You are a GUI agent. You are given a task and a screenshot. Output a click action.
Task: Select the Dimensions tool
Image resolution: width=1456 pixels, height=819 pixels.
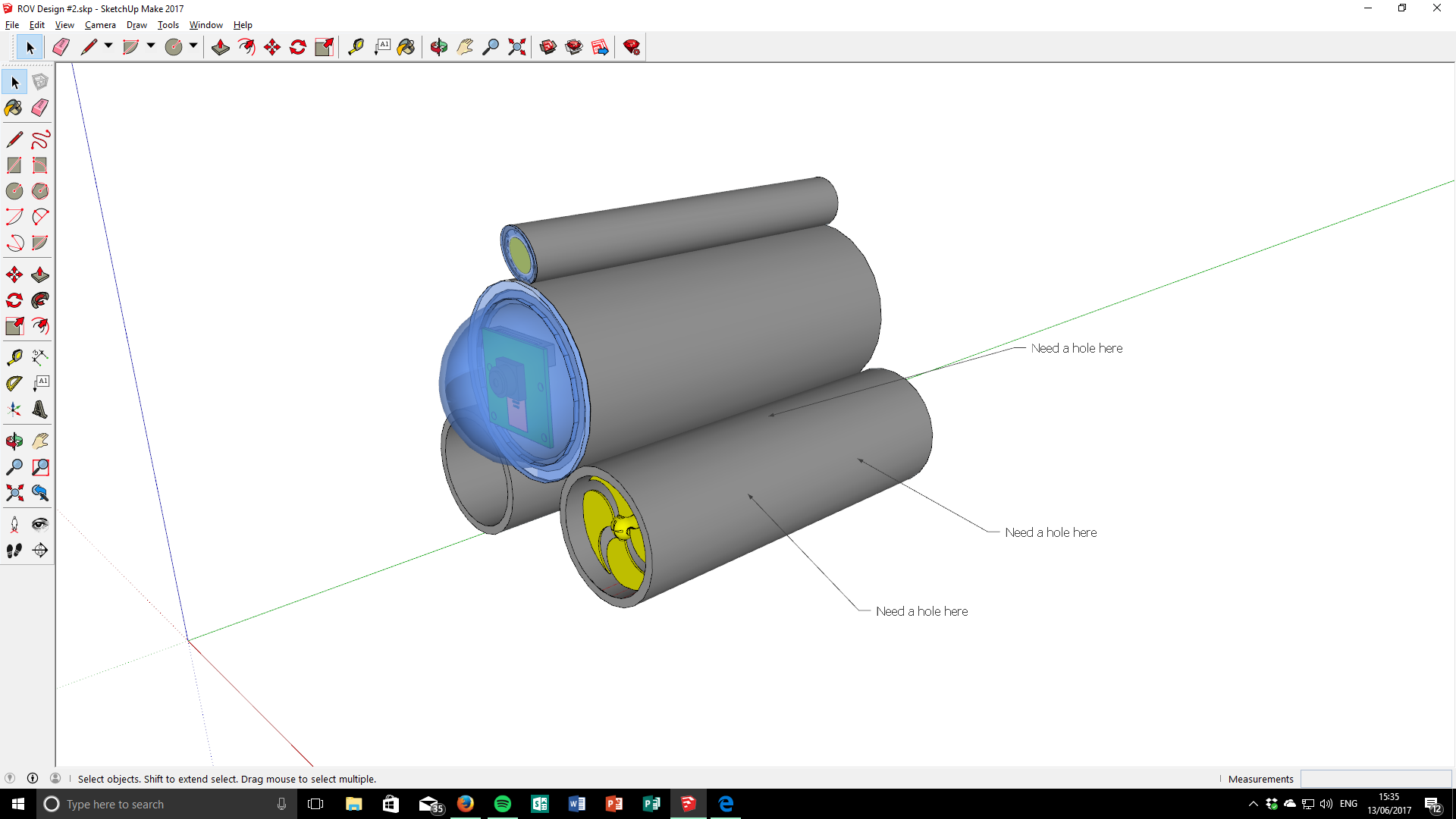coord(40,356)
